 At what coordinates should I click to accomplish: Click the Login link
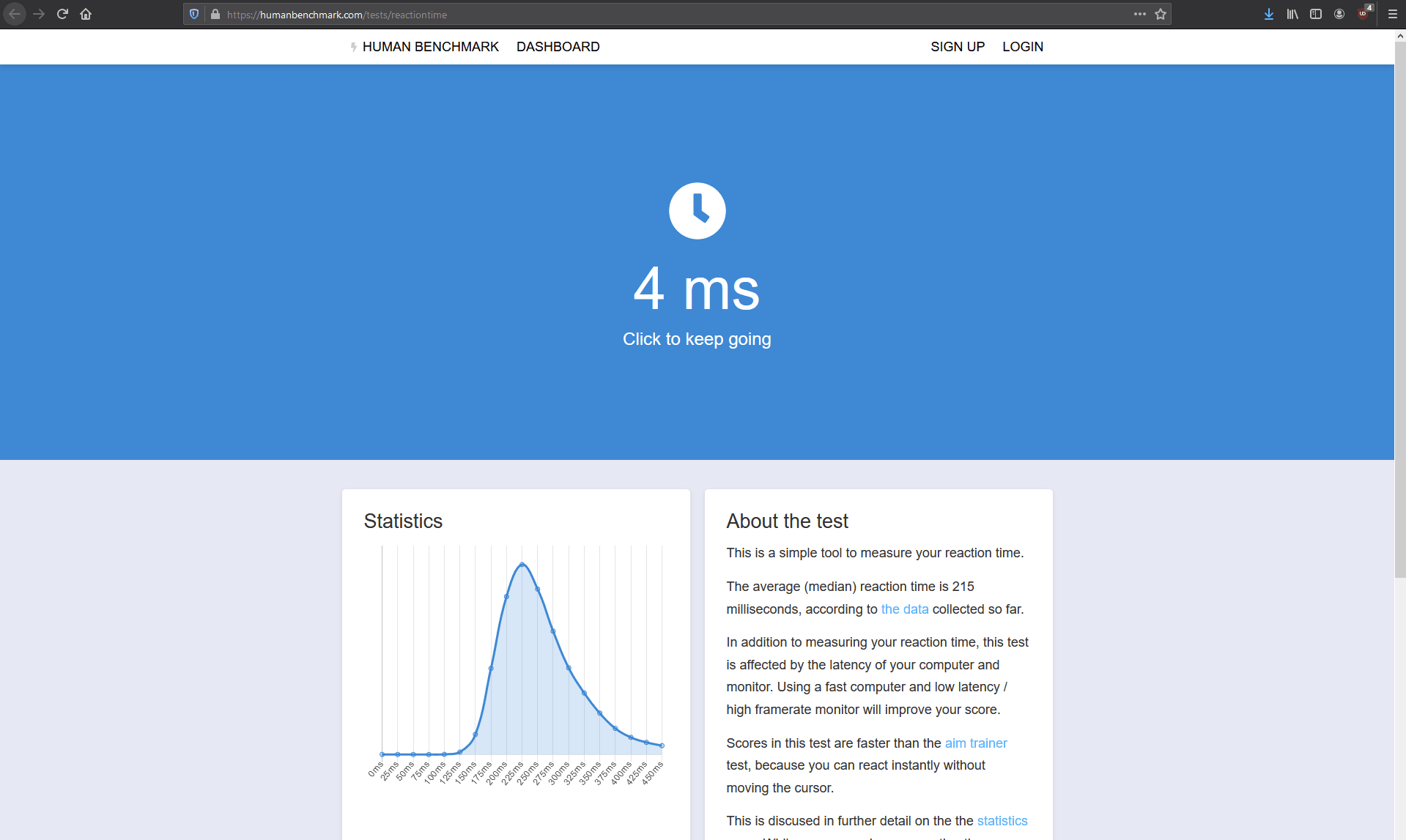[x=1023, y=47]
